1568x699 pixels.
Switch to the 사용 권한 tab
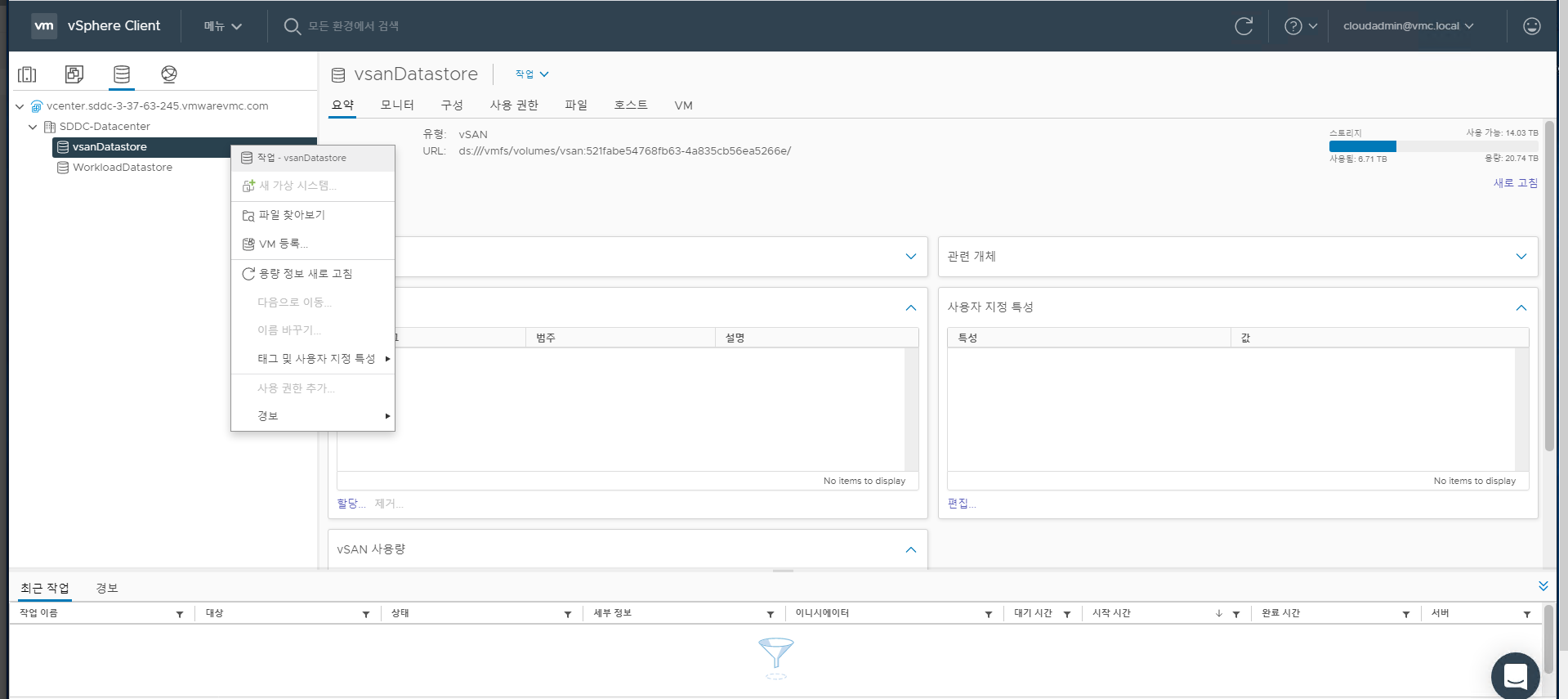[x=514, y=105]
